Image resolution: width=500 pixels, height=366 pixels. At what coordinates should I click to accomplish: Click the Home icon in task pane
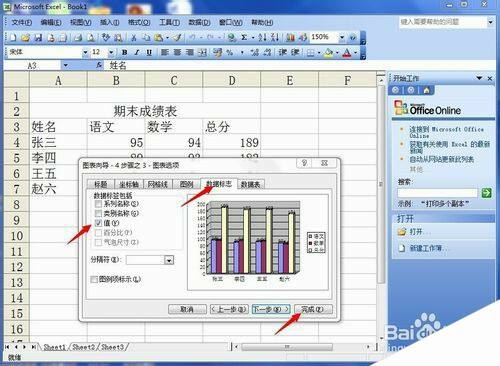click(426, 90)
